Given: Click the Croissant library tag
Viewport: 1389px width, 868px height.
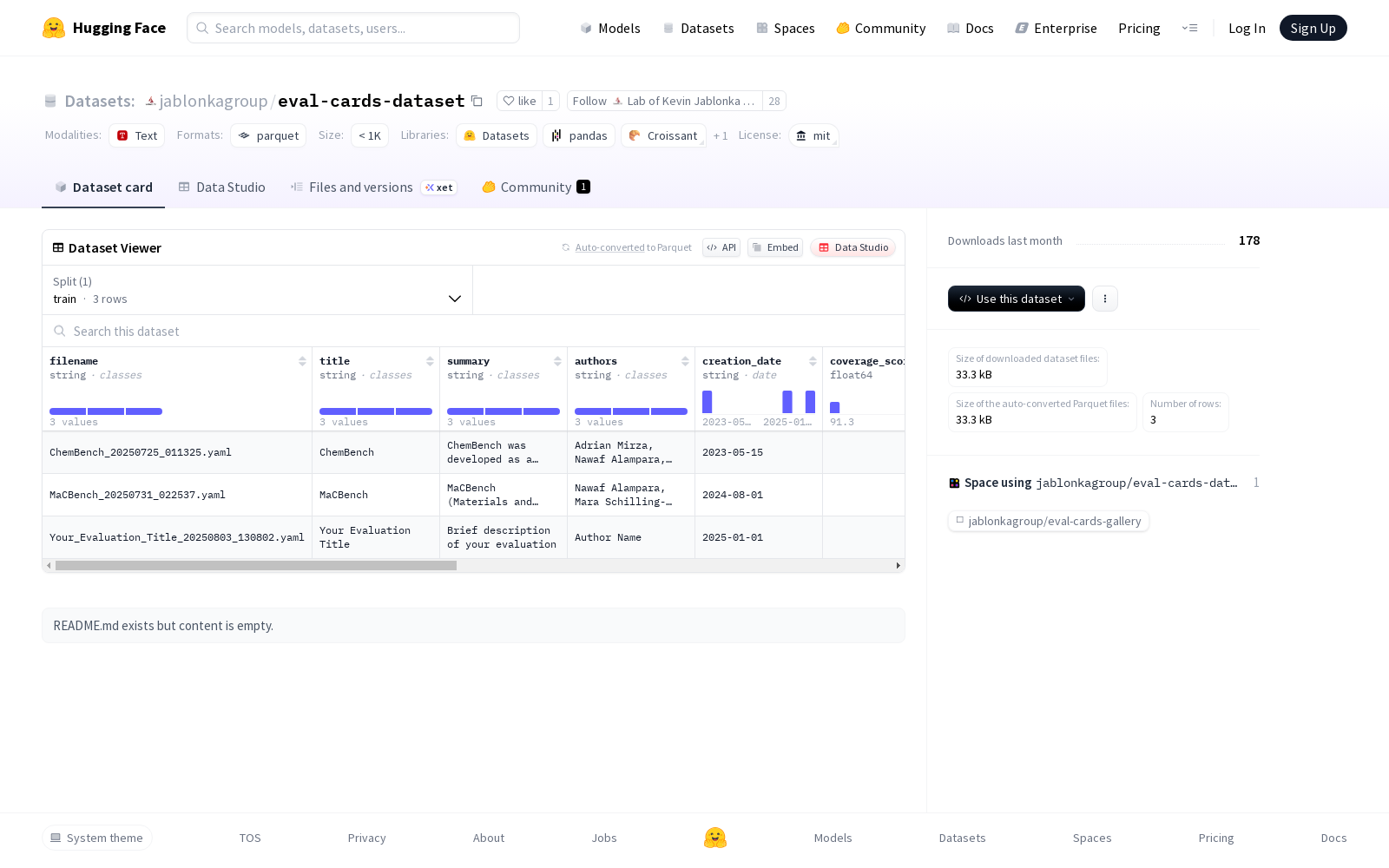Looking at the screenshot, I should [x=663, y=135].
